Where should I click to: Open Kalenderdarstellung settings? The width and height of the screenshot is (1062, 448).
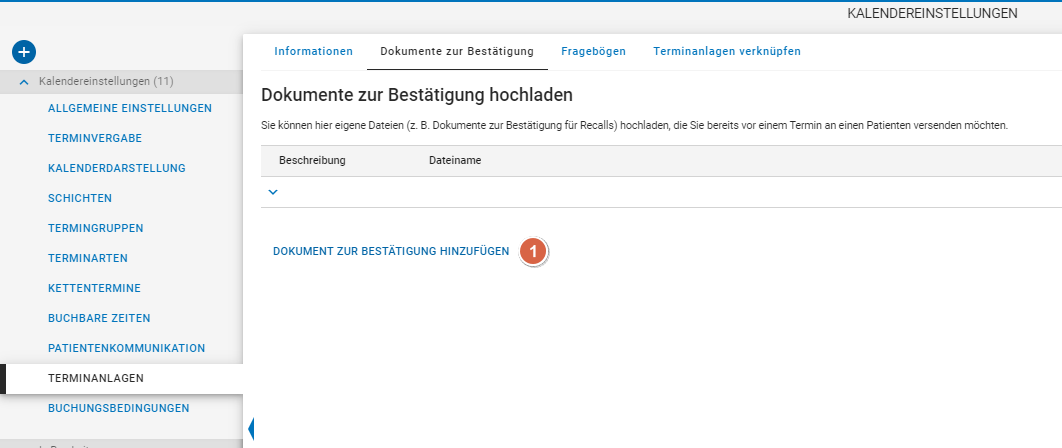click(116, 168)
